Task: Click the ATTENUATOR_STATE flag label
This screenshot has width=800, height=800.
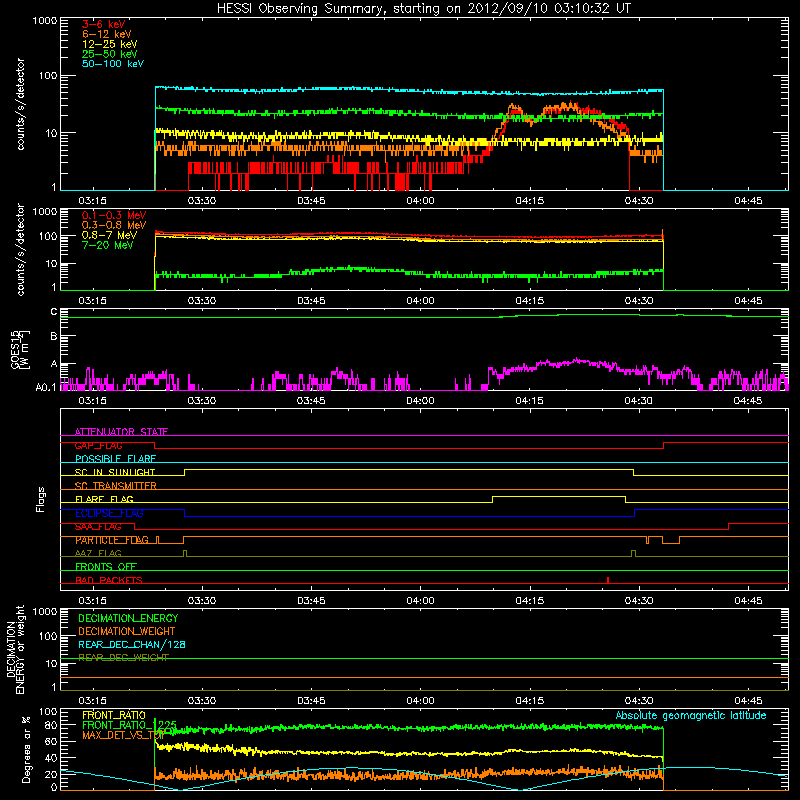Action: point(121,432)
